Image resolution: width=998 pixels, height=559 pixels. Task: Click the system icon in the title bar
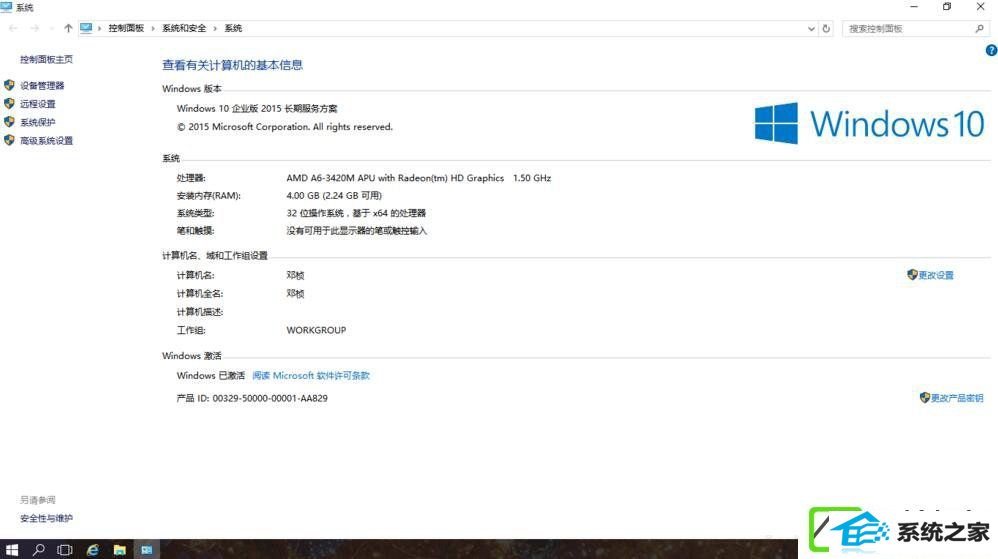(6, 7)
